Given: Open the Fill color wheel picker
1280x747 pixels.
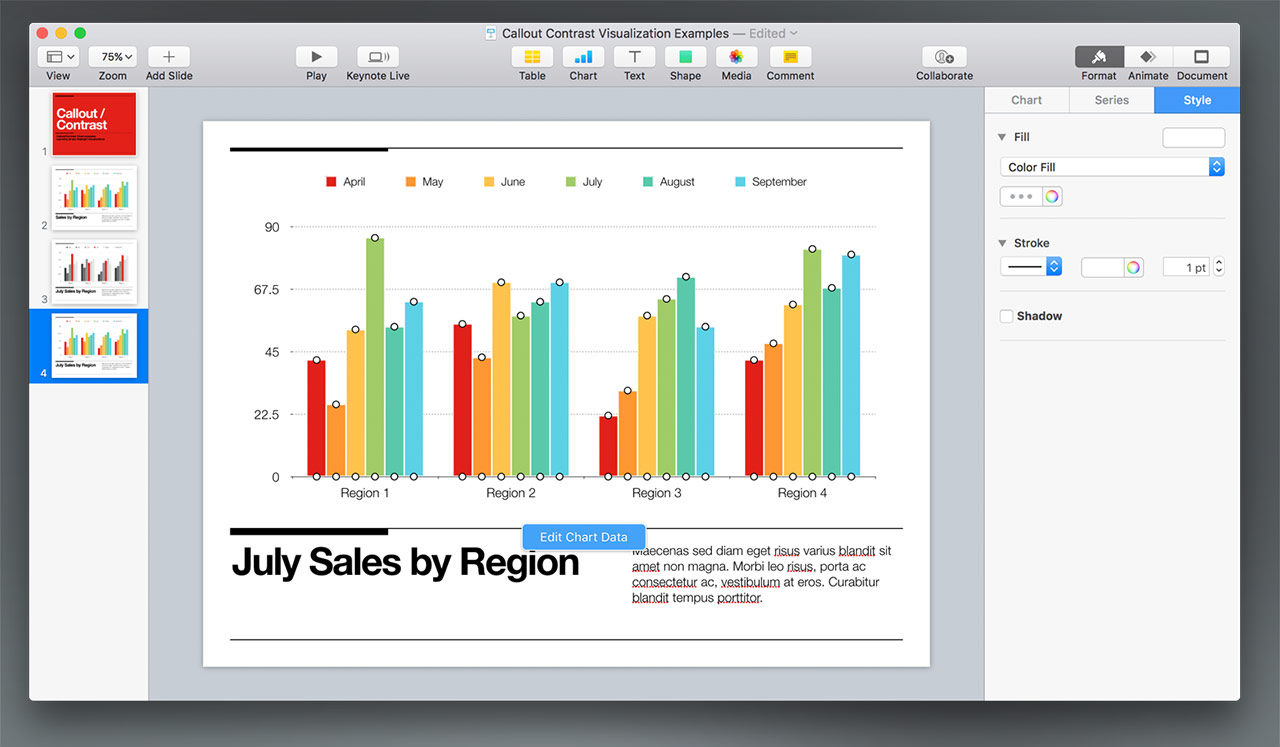Looking at the screenshot, I should [x=1051, y=197].
